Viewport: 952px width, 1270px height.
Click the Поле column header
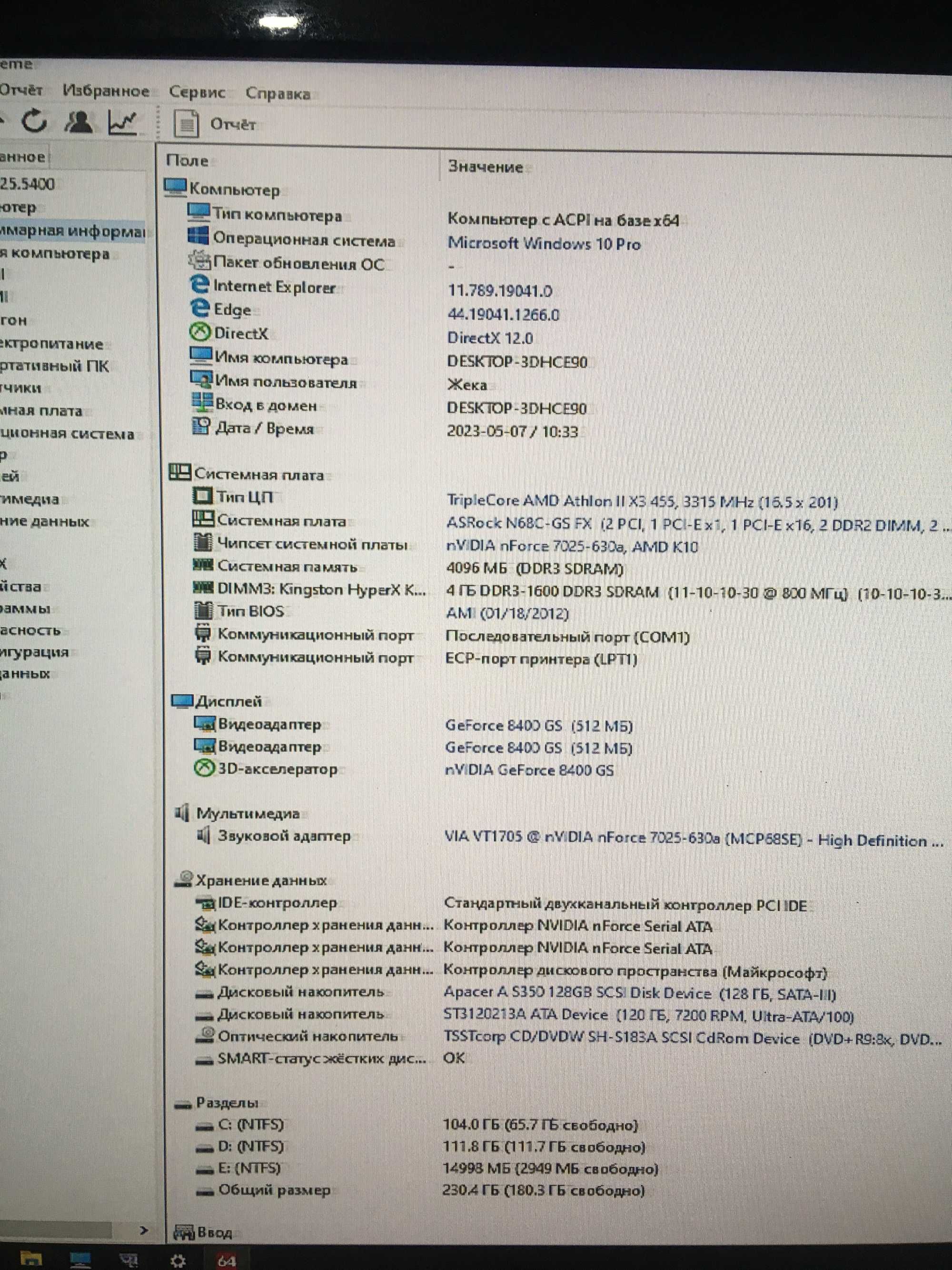pos(187,161)
